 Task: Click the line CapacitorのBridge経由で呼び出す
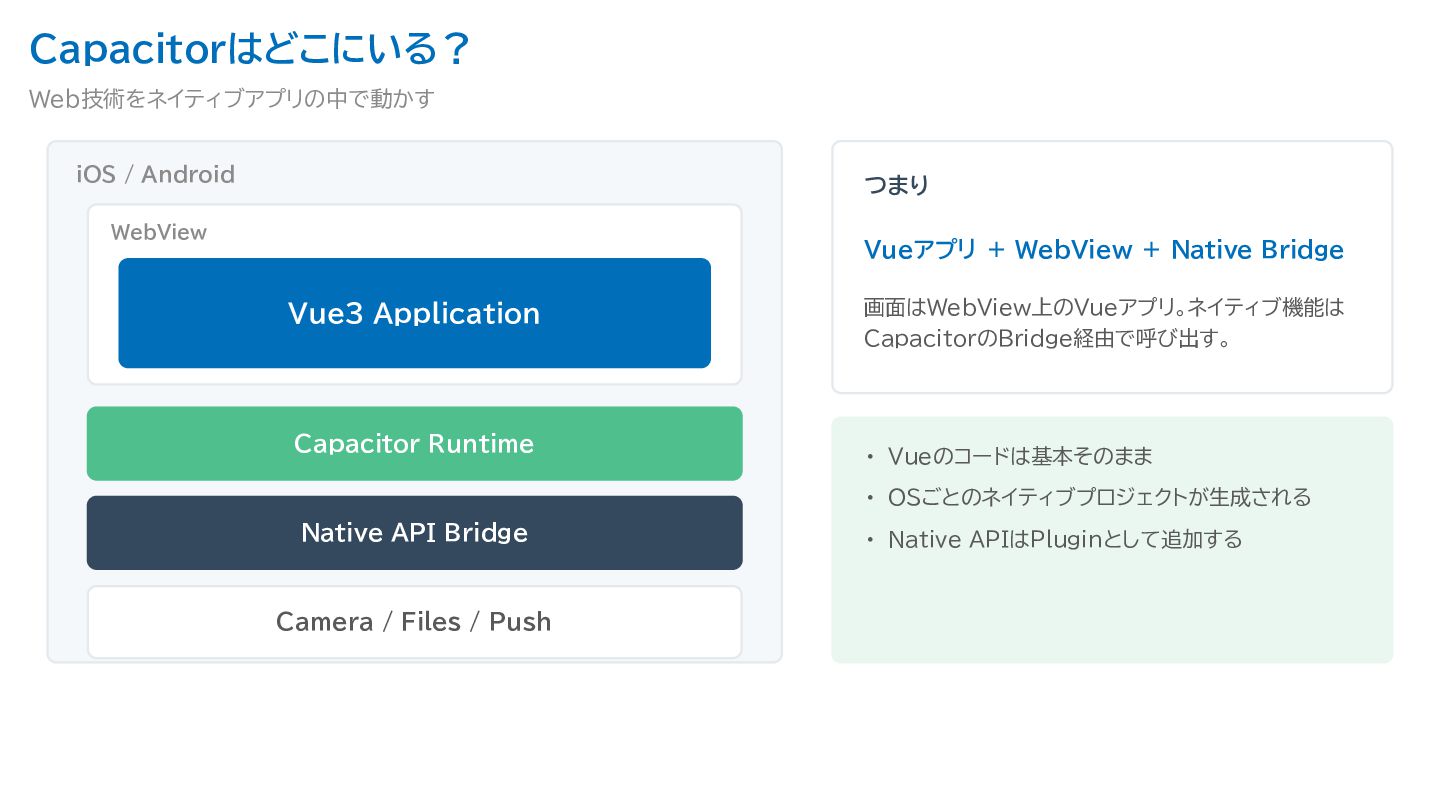1047,338
